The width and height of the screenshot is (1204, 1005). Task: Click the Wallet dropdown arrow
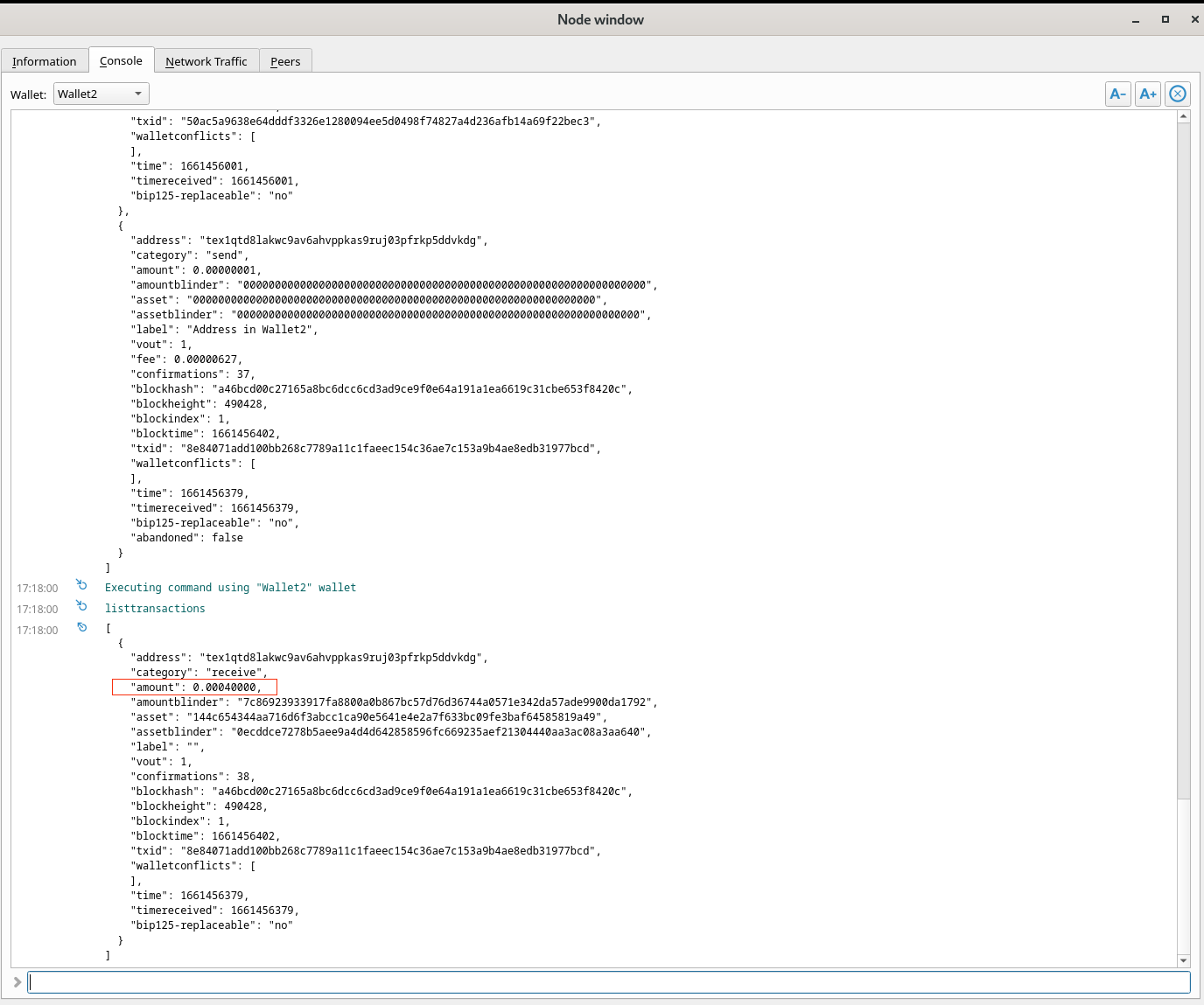[x=137, y=94]
